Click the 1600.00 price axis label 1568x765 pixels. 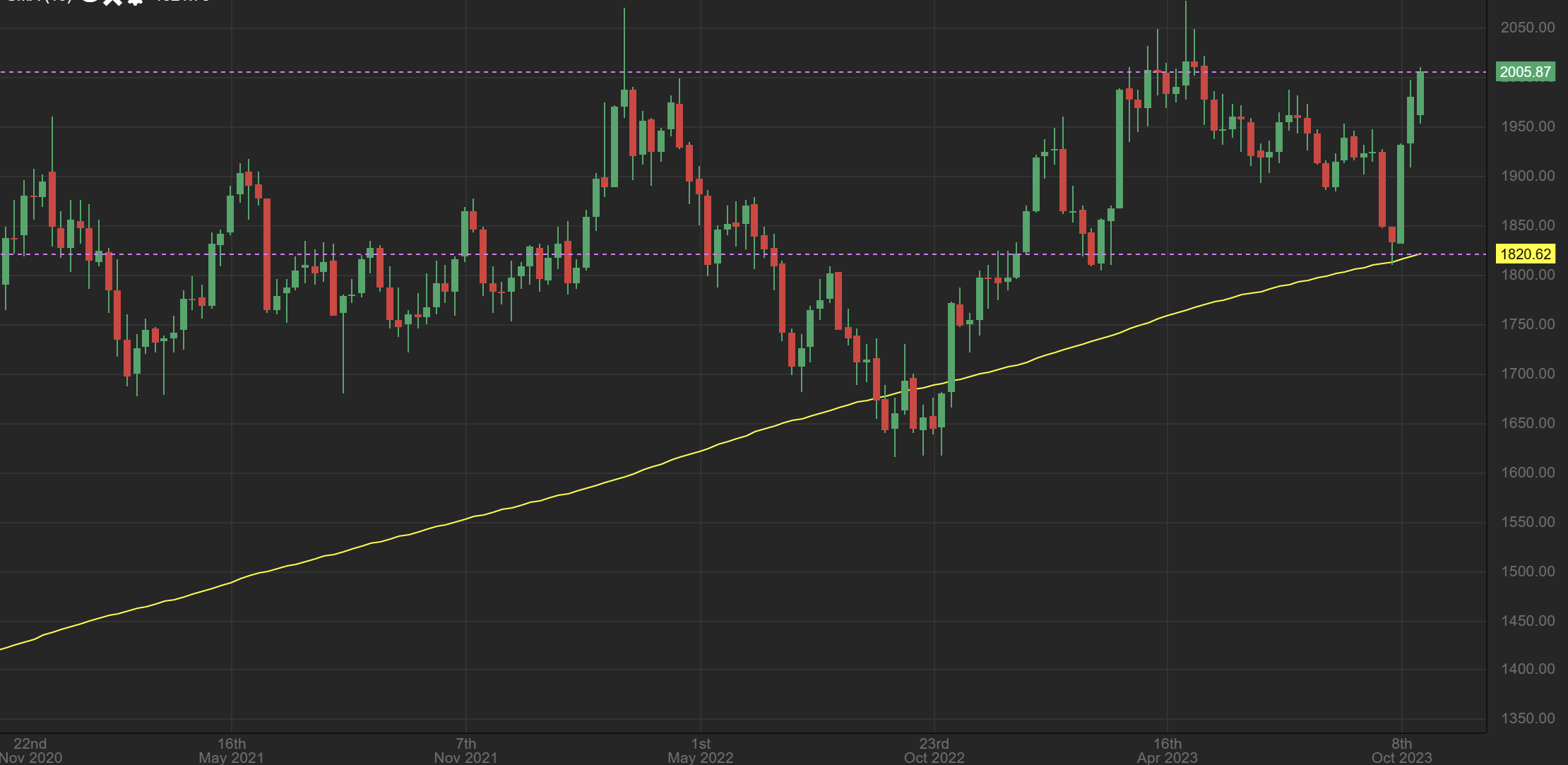[x=1527, y=473]
